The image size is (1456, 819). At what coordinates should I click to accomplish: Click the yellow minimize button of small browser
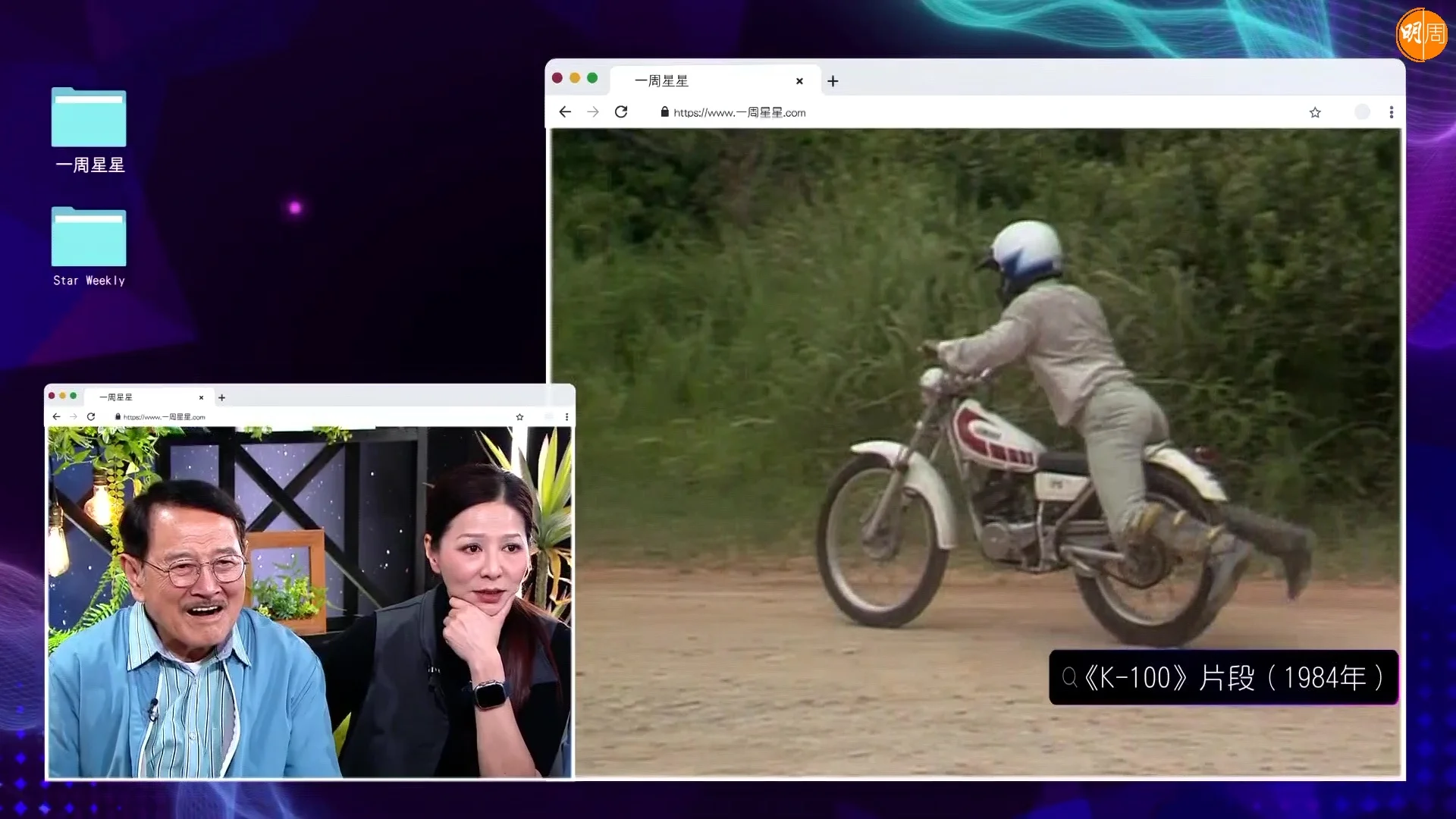63,396
